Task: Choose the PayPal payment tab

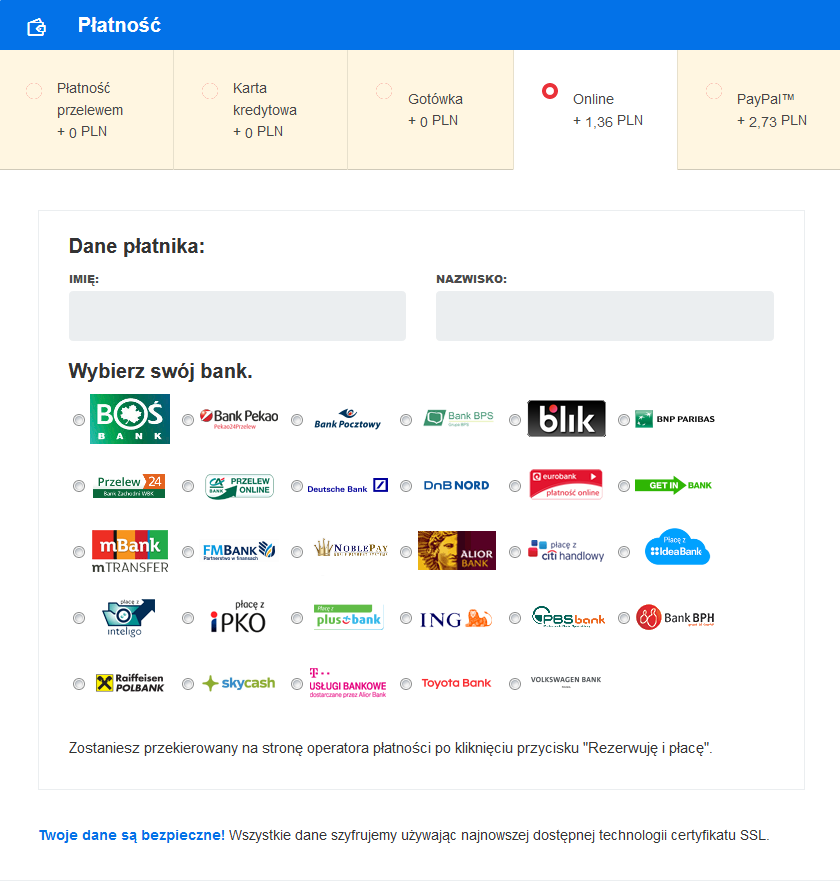Action: (x=759, y=110)
